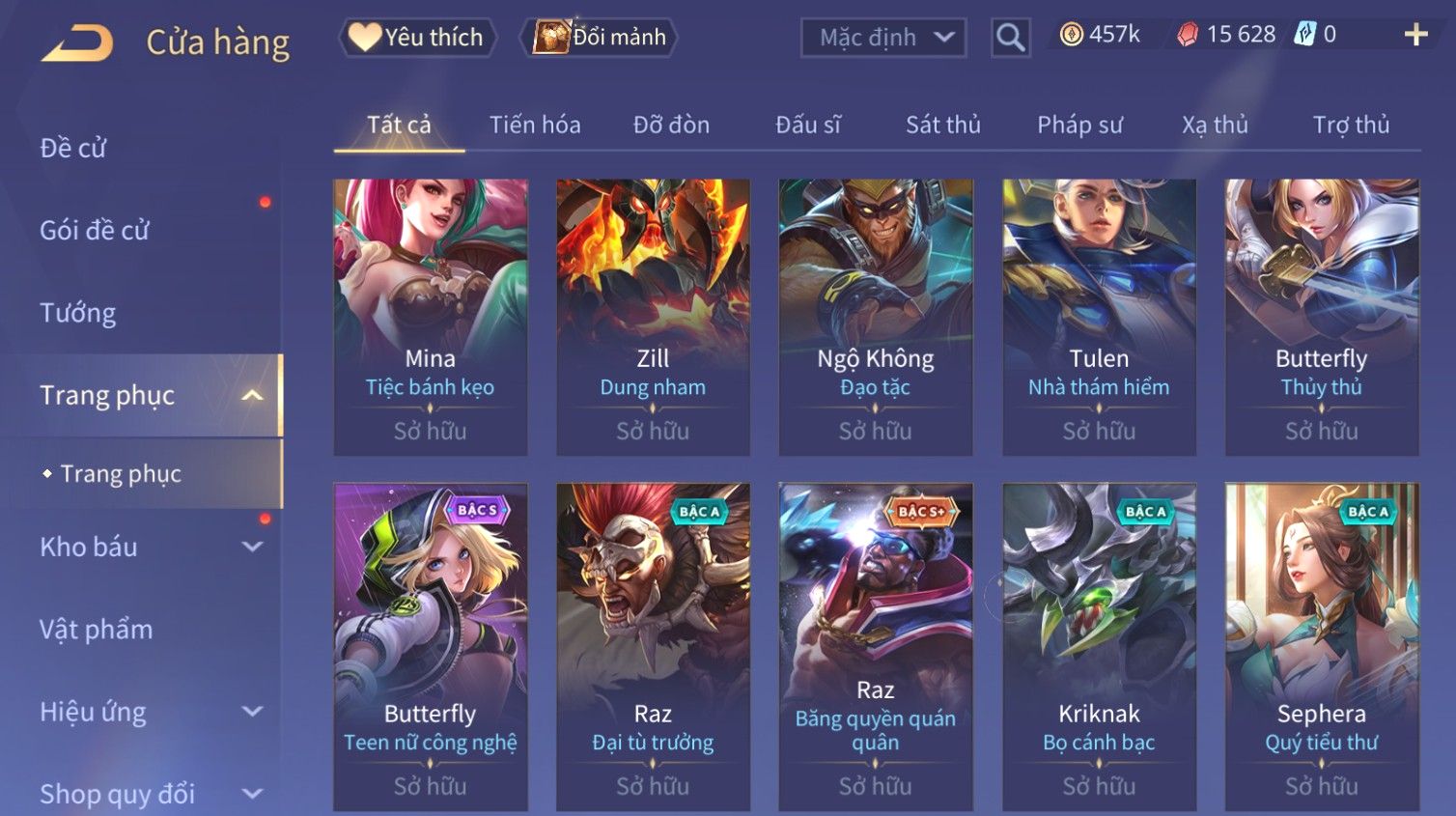
Task: Open the search magnifier icon
Action: pos(1010,38)
